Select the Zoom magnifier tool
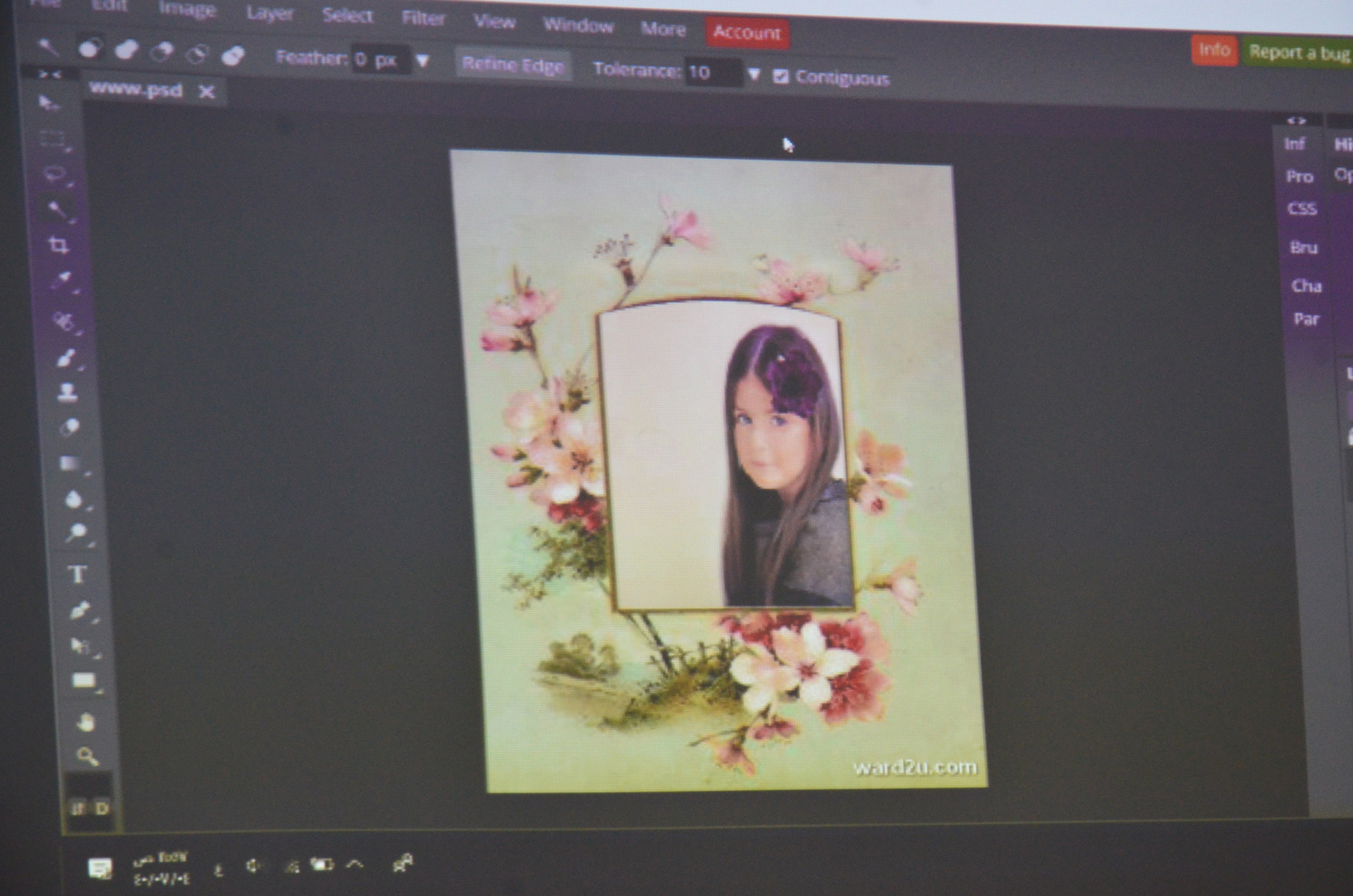 [x=87, y=755]
